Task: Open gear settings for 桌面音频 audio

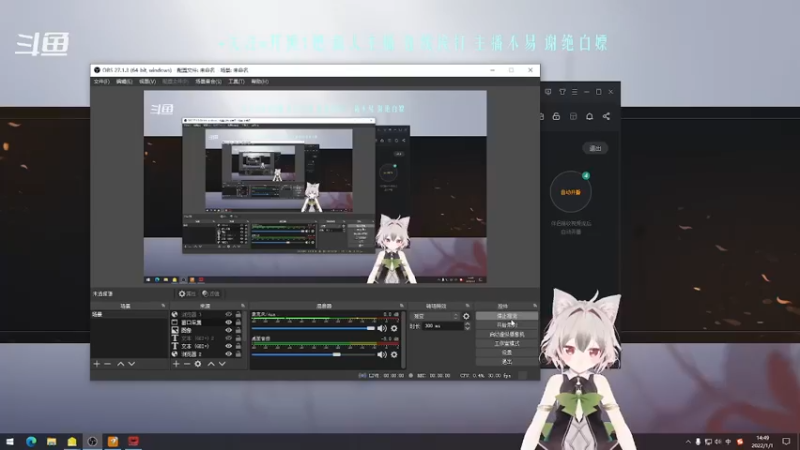Action: (x=394, y=354)
